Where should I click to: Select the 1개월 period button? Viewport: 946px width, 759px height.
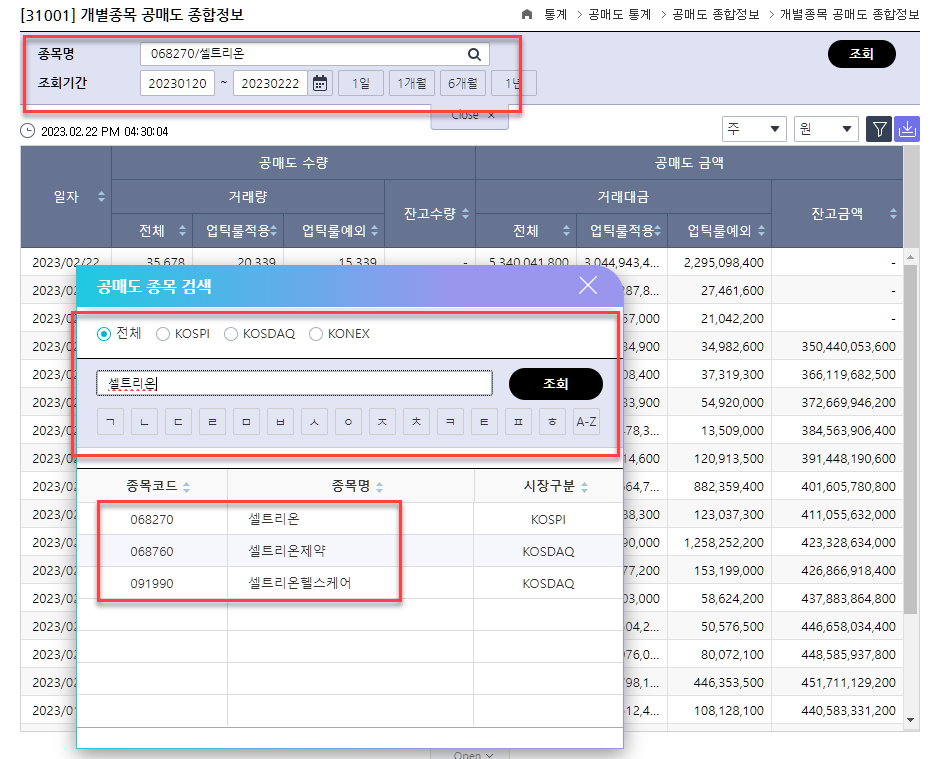[x=412, y=84]
